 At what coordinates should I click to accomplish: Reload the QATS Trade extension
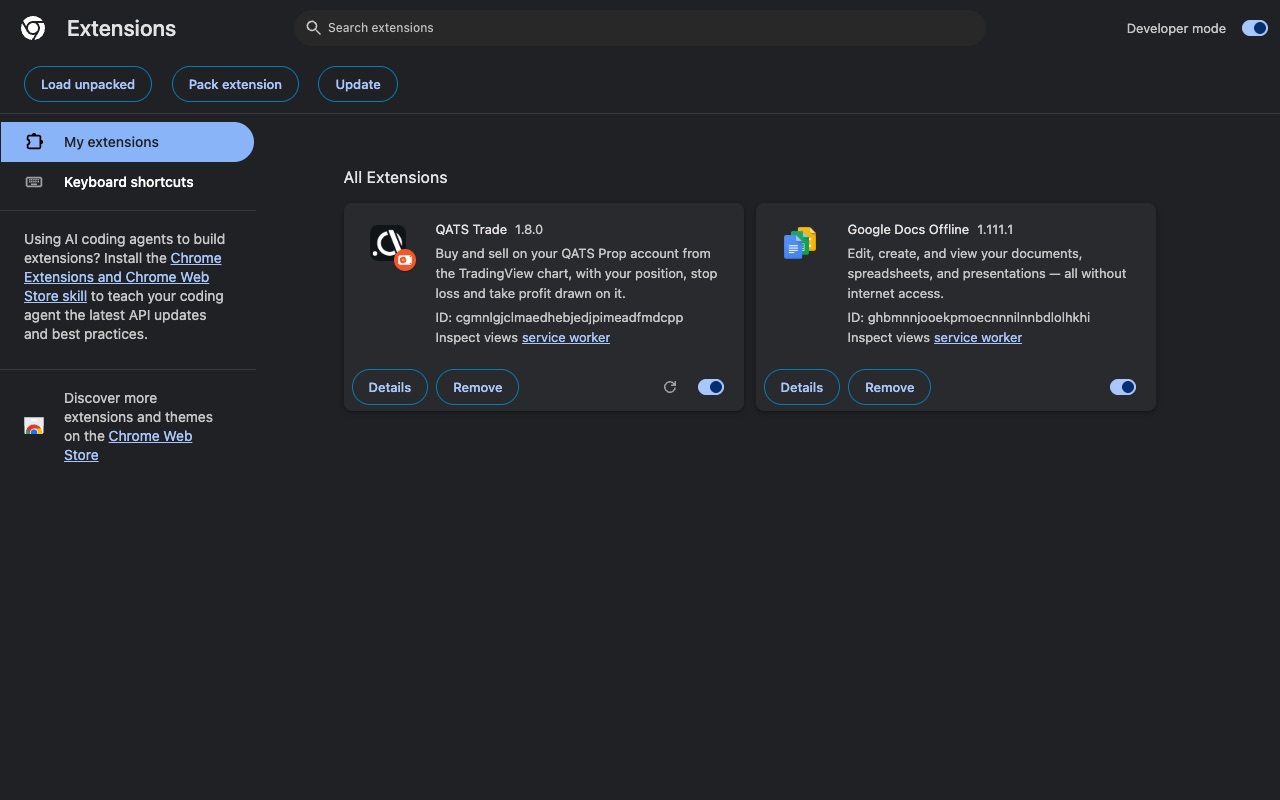[x=670, y=387]
